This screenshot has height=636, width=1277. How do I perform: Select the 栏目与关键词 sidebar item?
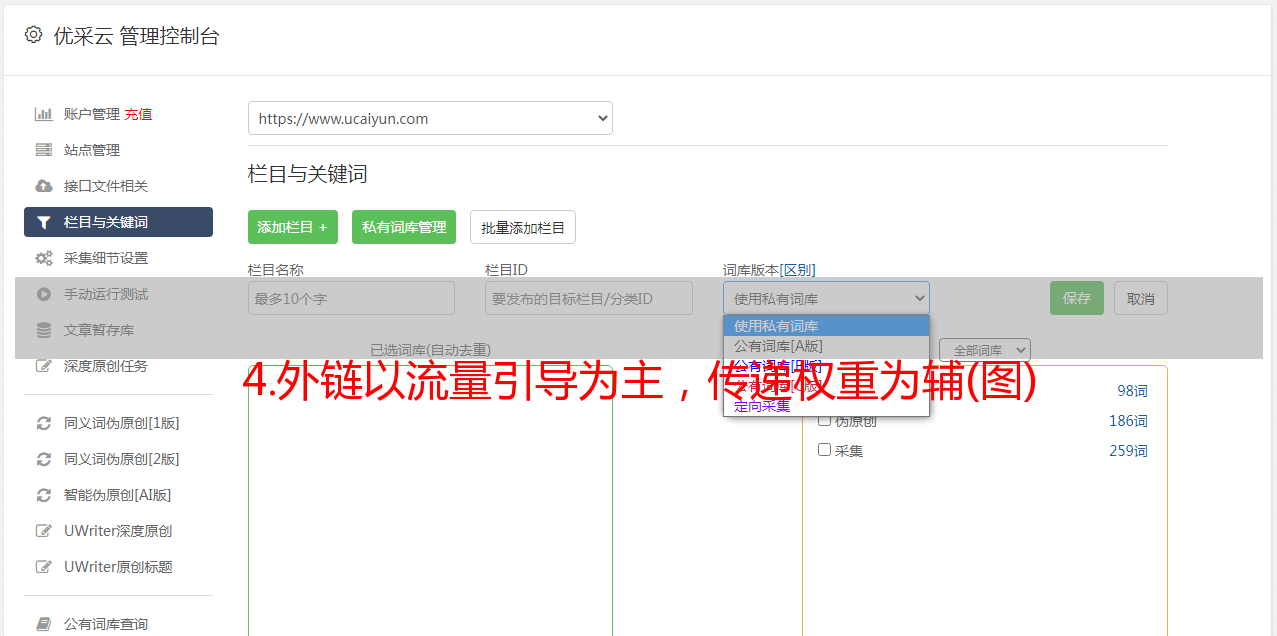[118, 222]
